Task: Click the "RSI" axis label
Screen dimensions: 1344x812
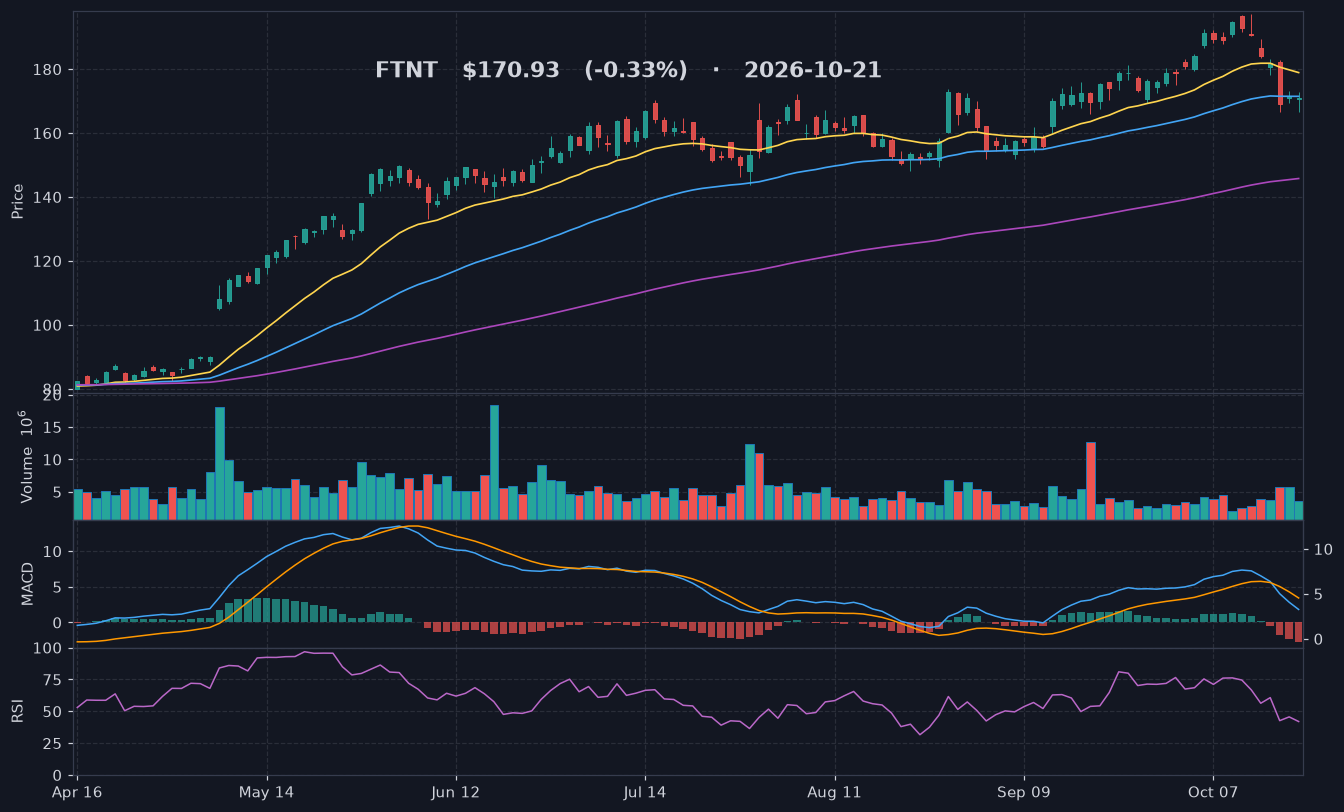Action: click(18, 711)
